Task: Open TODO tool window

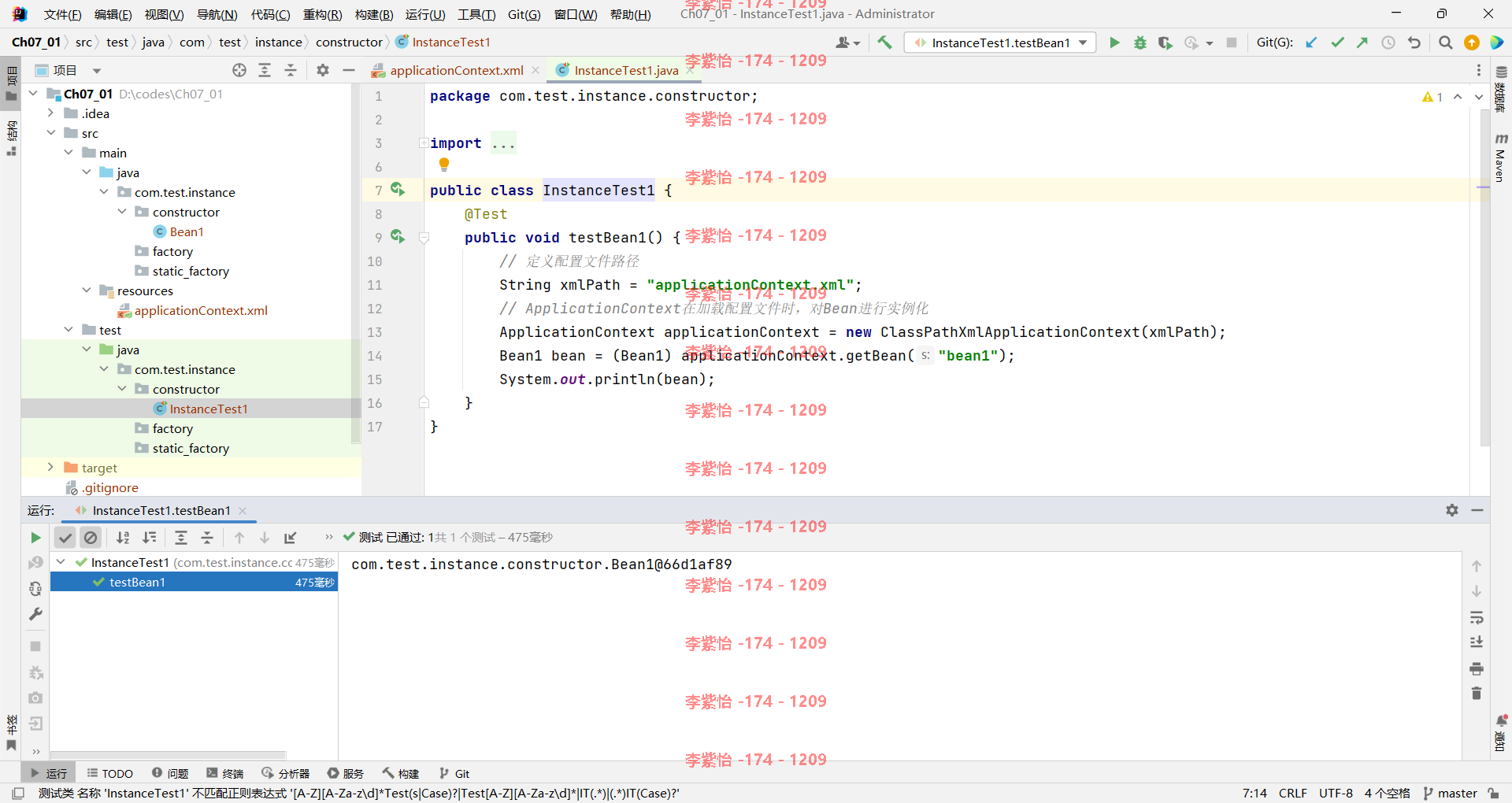Action: click(109, 773)
